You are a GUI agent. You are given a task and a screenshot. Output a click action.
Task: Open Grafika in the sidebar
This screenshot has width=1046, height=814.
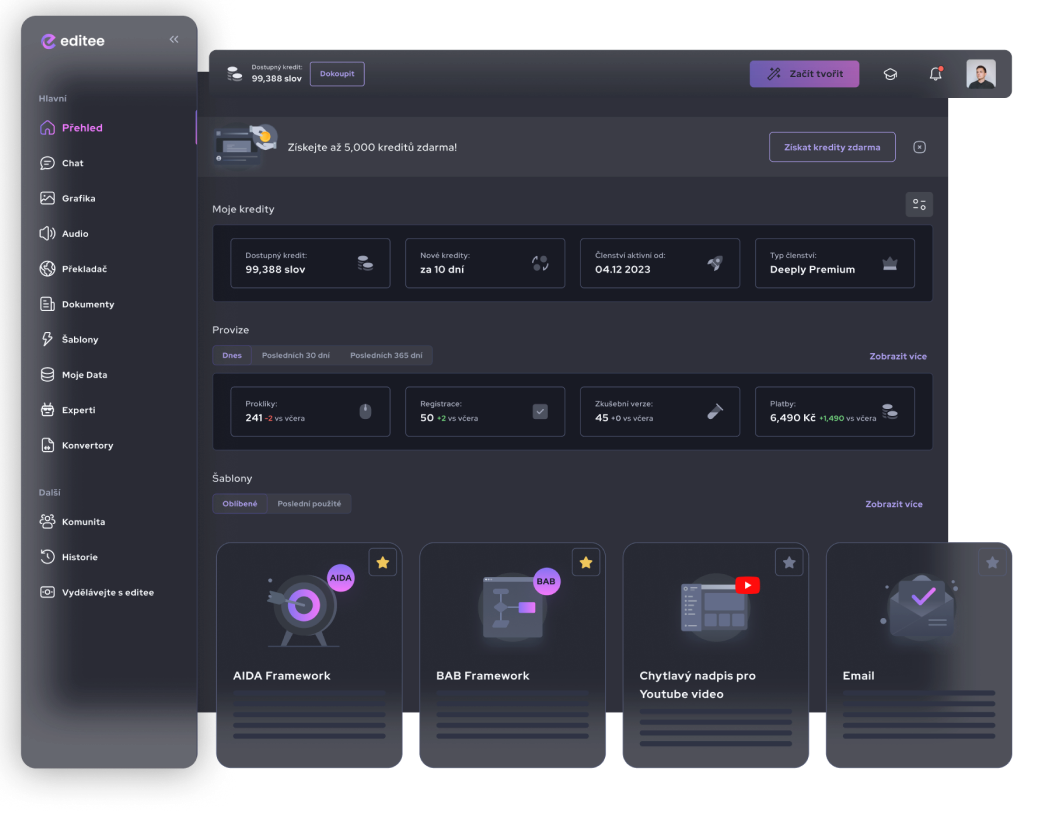(78, 198)
